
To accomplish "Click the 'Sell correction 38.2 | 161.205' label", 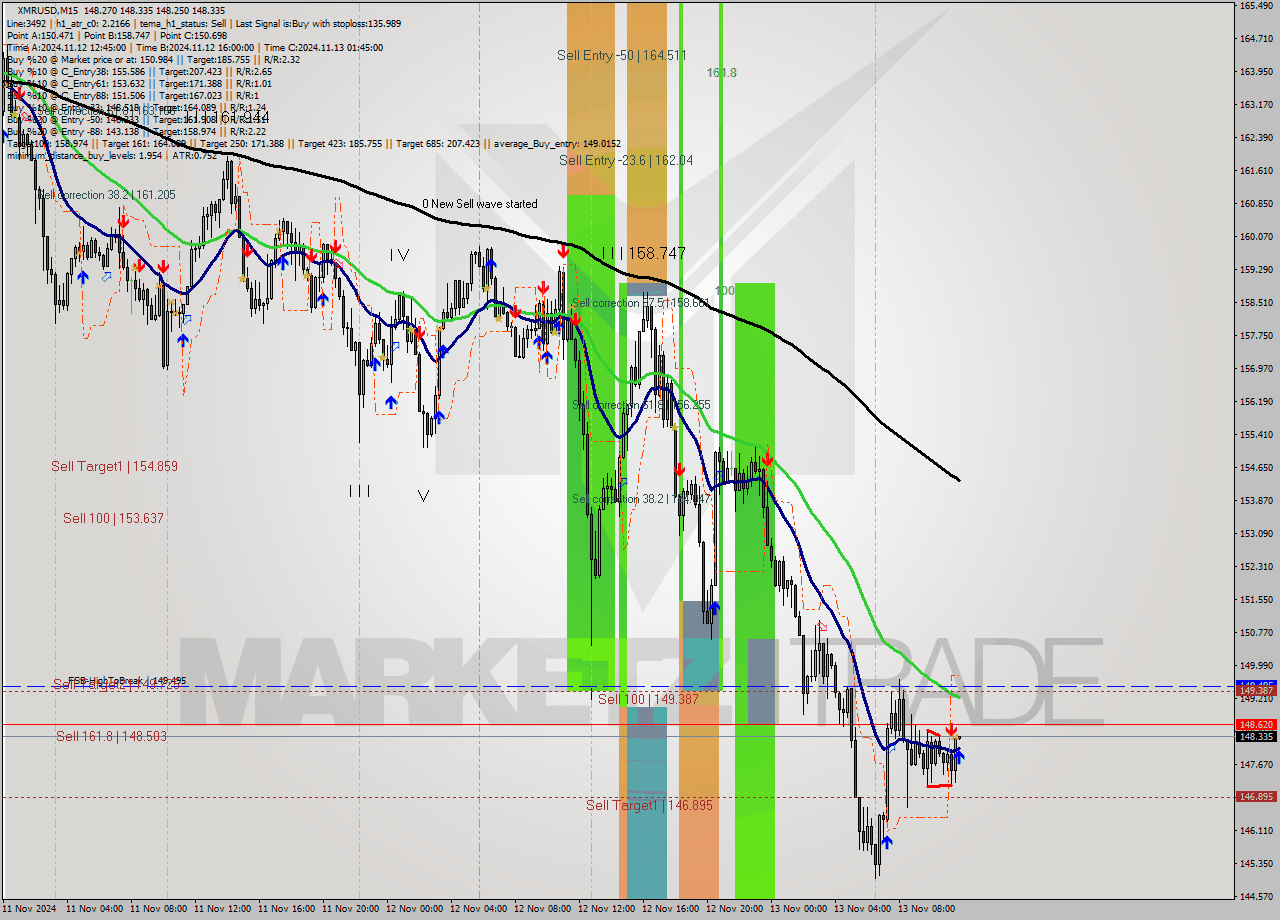I will [x=106, y=195].
